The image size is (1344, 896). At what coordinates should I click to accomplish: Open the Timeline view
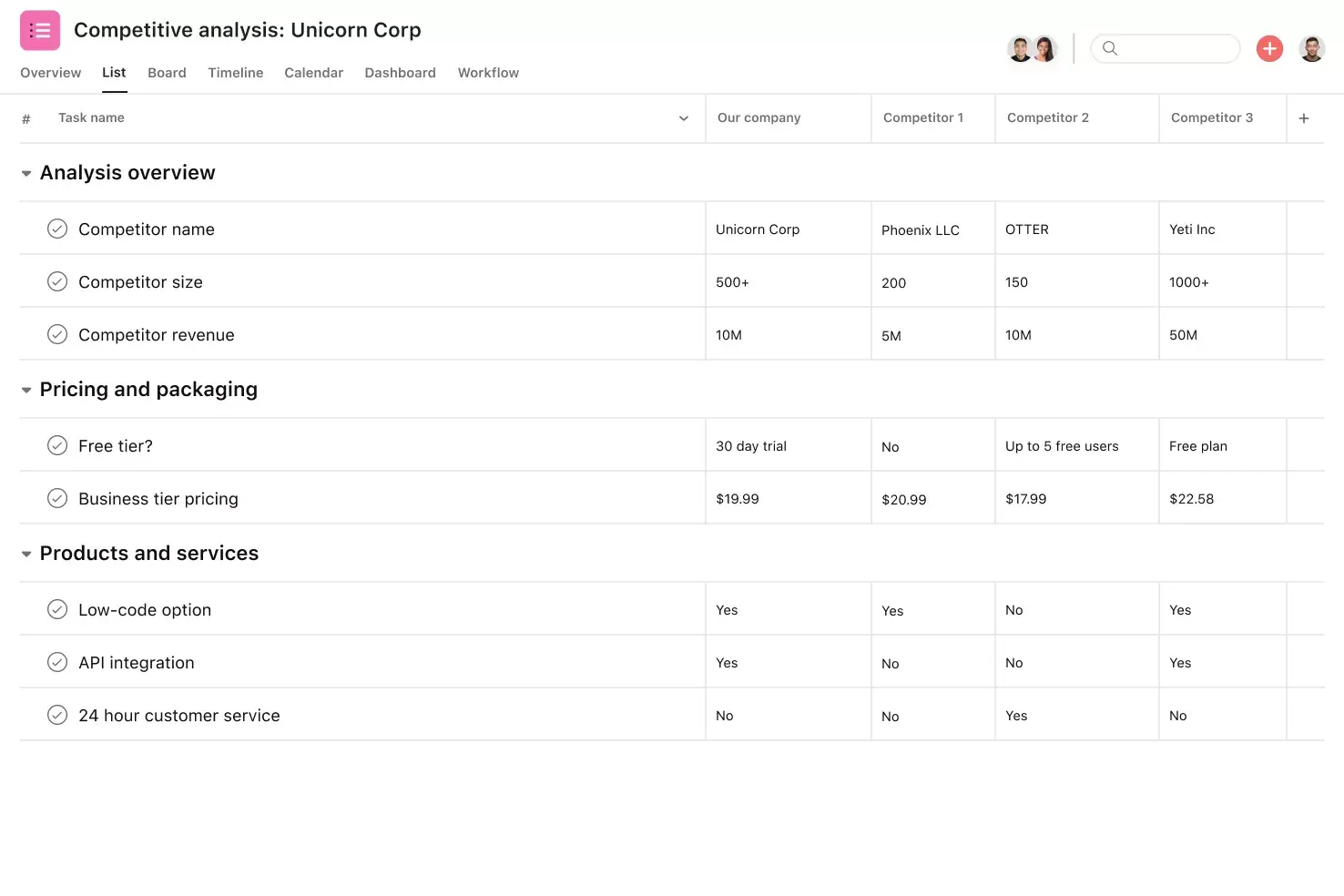(x=235, y=73)
